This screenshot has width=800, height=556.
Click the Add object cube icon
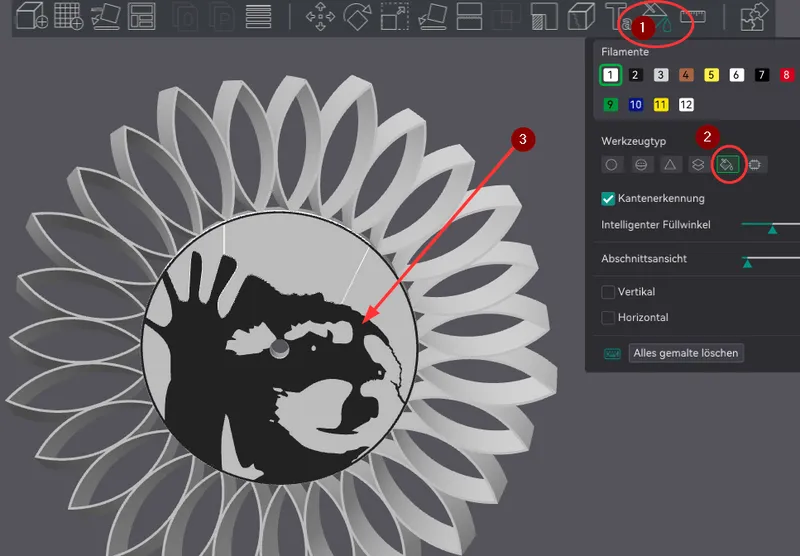click(x=32, y=16)
